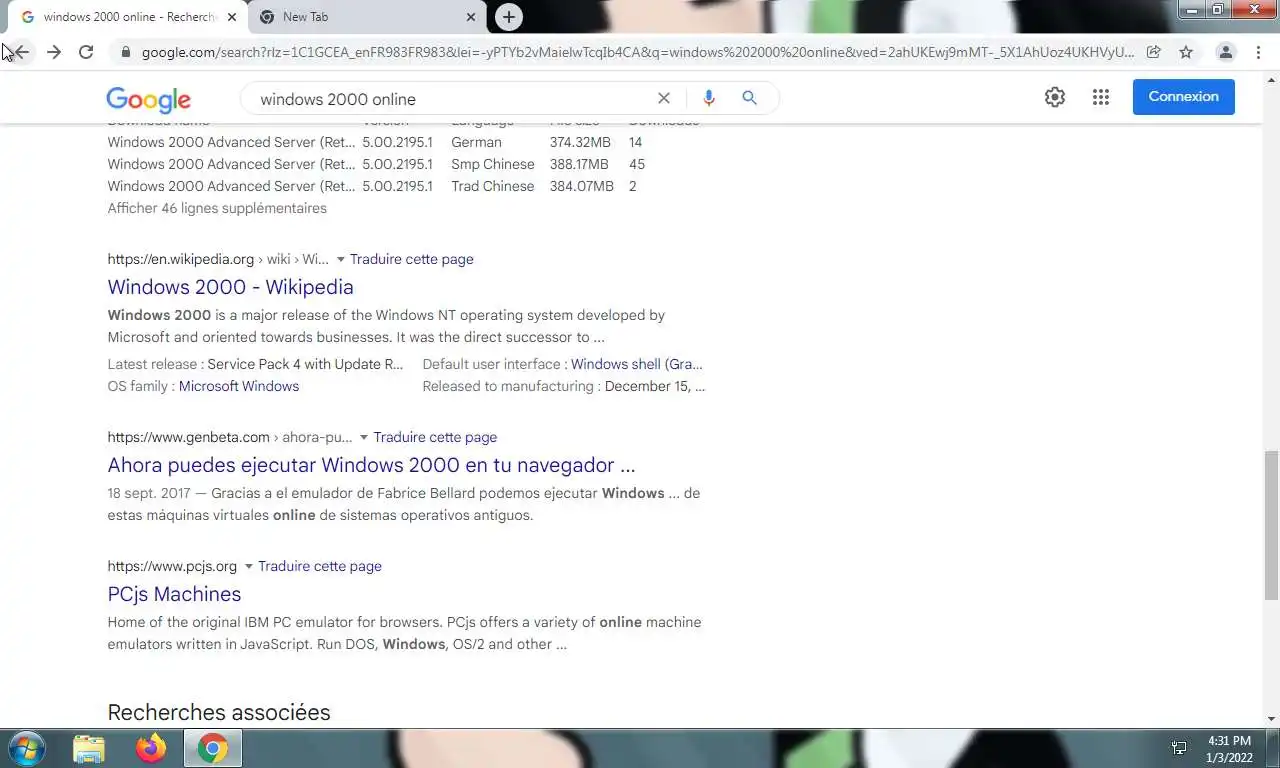Click the 384.07MB file size cell

click(582, 186)
